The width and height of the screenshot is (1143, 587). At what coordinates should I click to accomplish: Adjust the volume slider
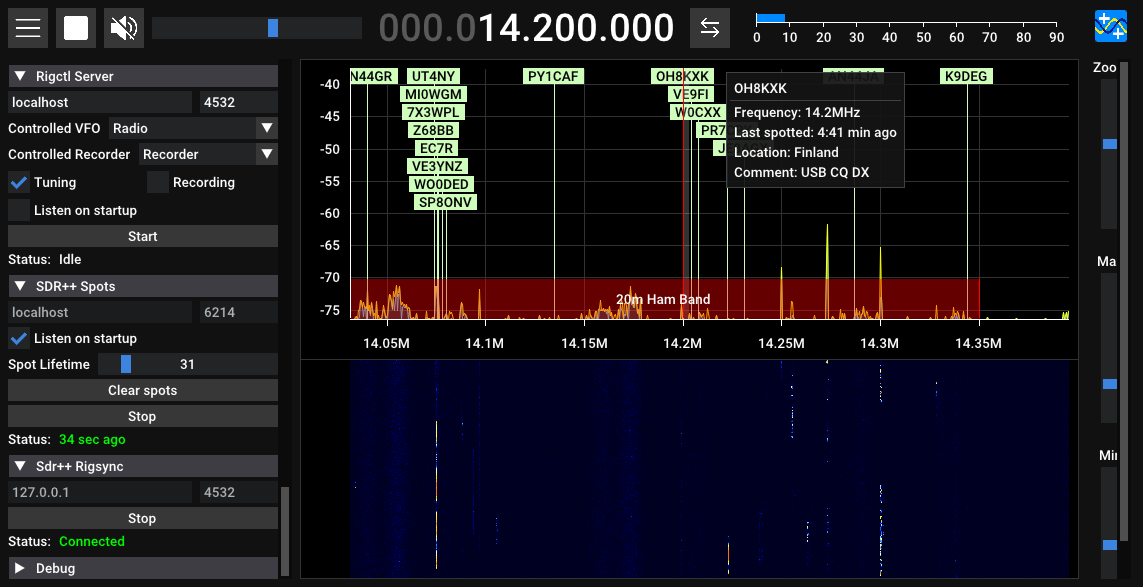[257, 28]
